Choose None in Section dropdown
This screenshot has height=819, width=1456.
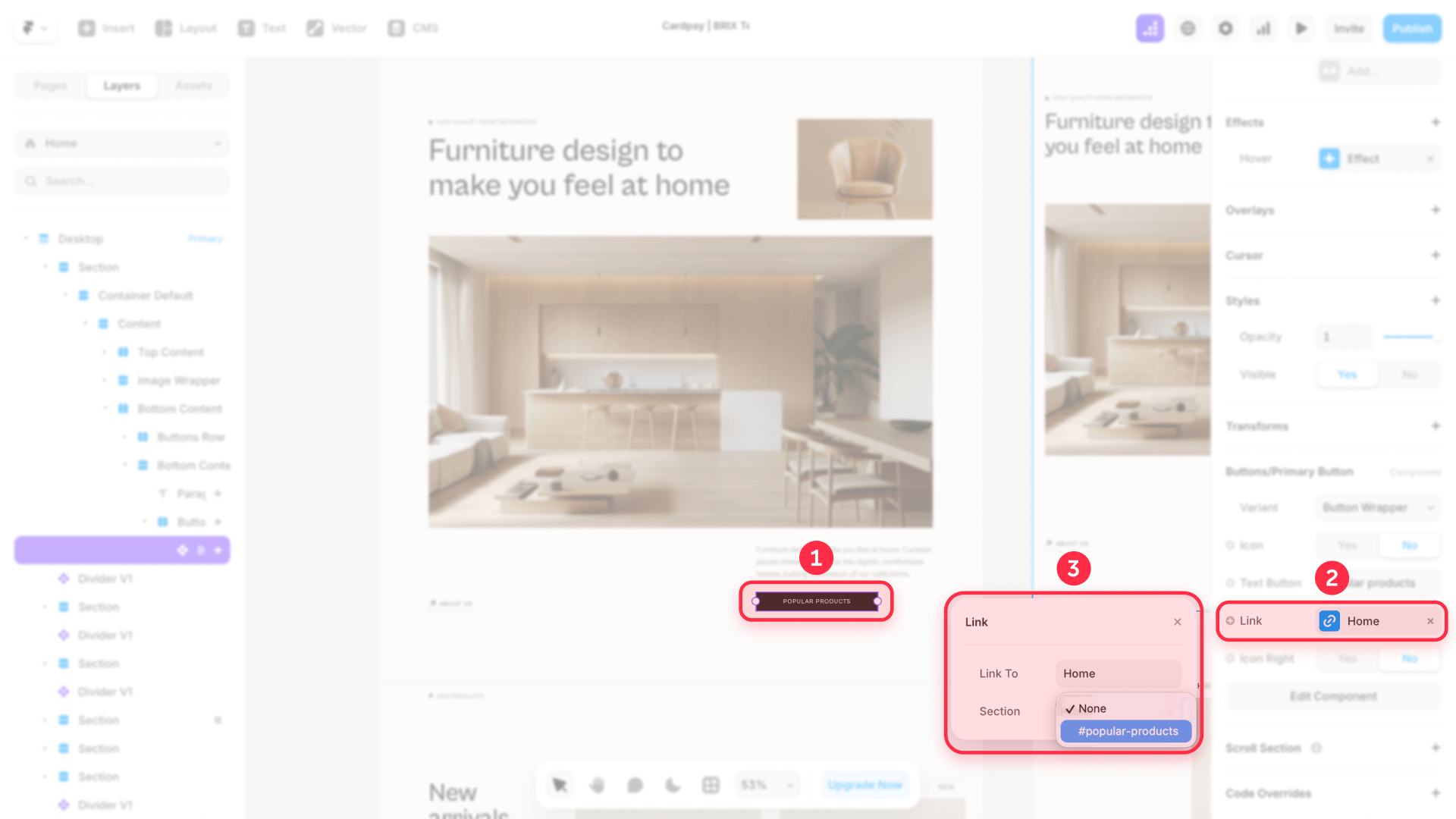tap(1125, 708)
